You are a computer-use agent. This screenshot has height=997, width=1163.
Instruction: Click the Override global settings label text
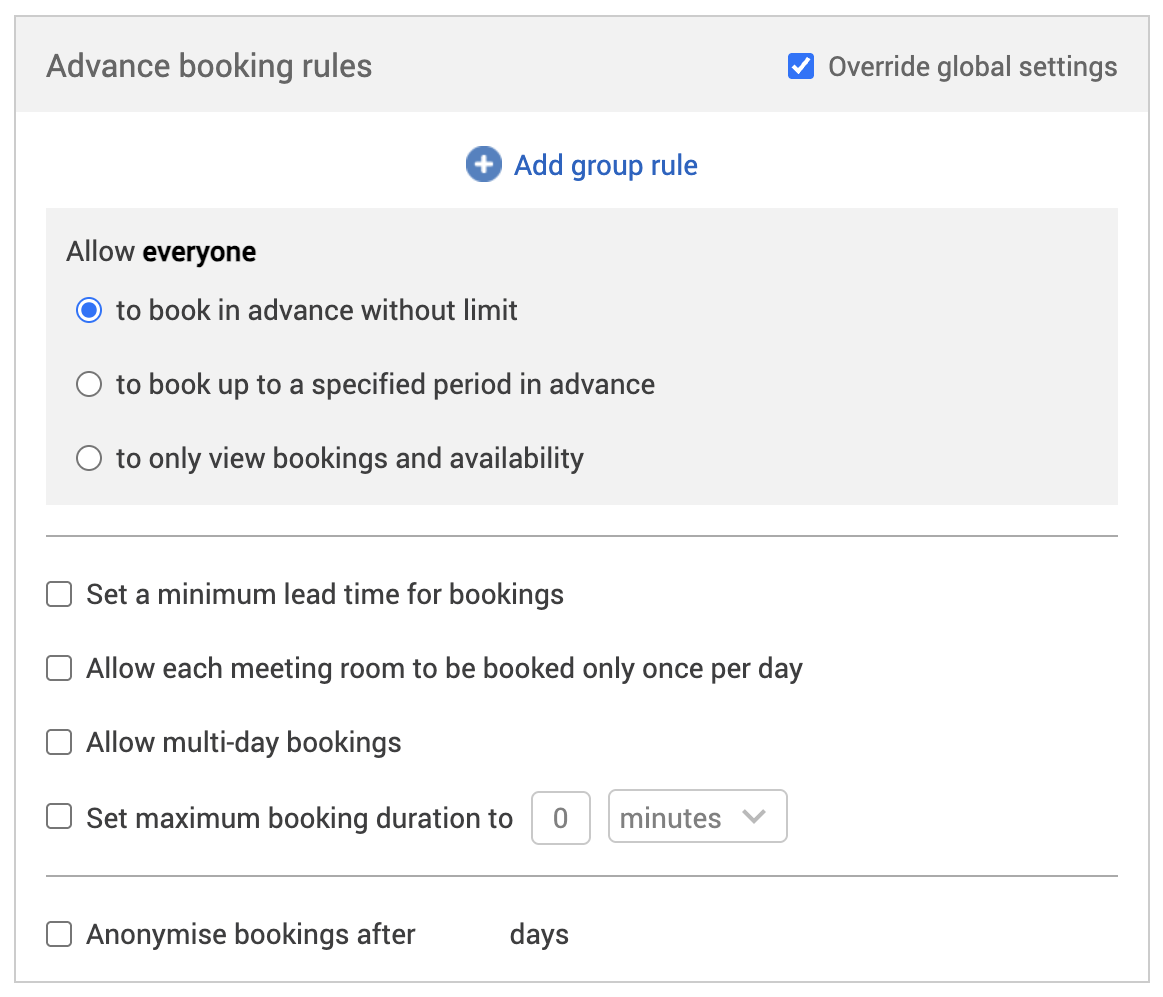tap(972, 67)
